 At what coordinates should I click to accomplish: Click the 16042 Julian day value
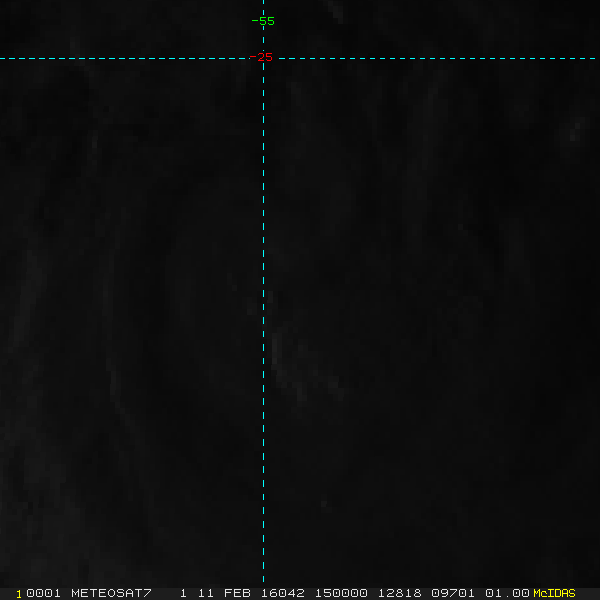coord(282,593)
